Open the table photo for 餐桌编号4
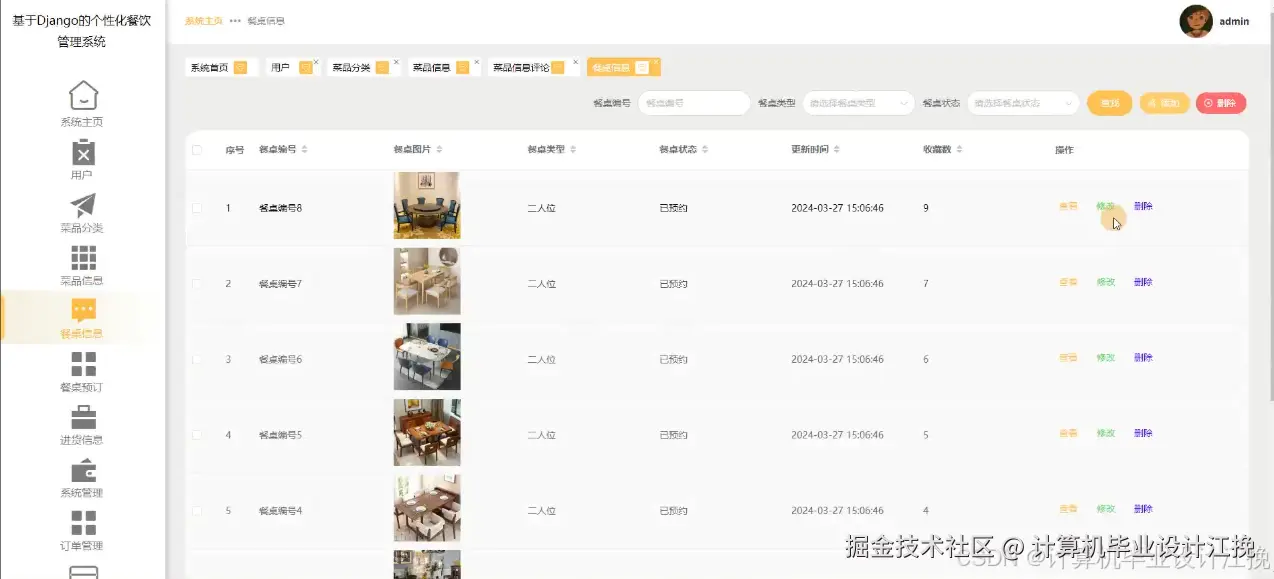 (x=427, y=509)
